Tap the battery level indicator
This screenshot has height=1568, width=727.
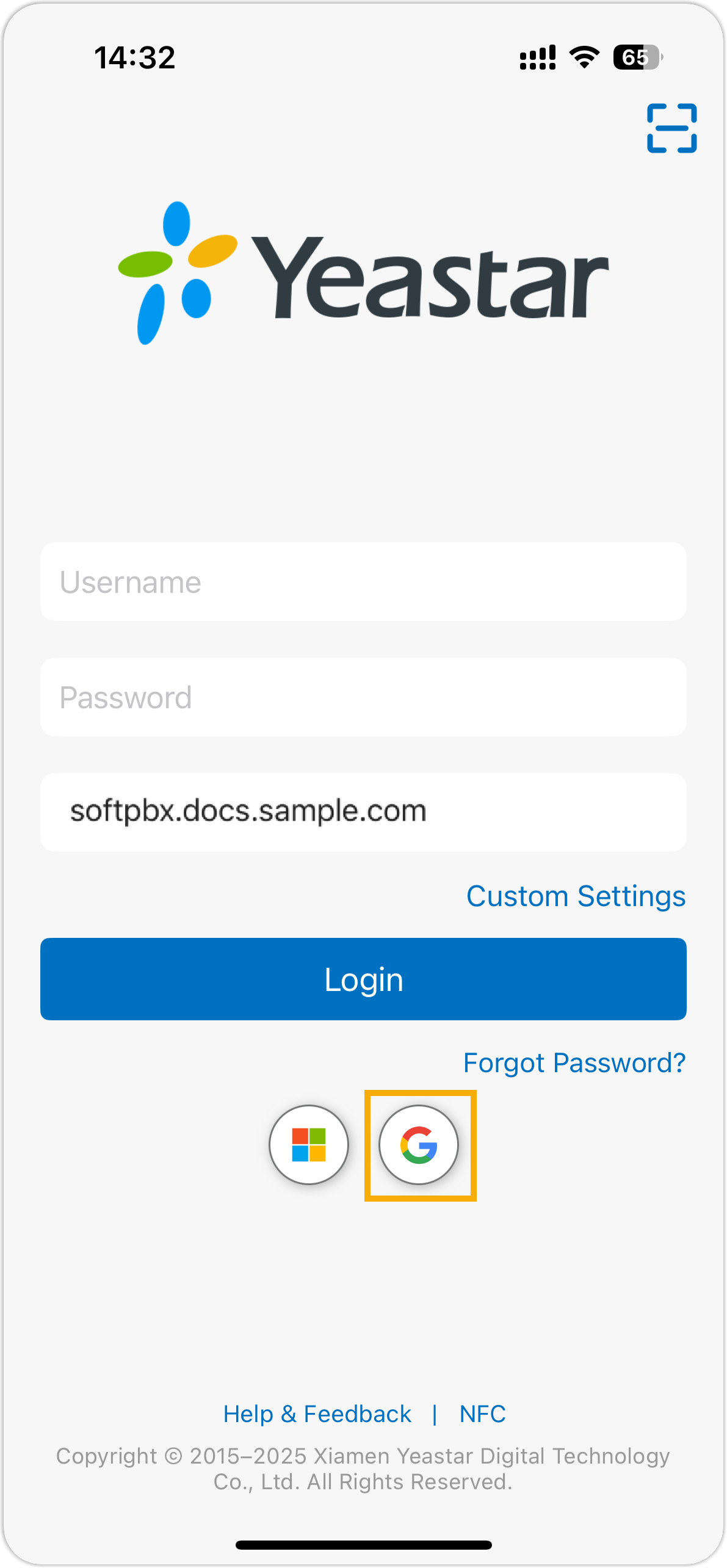coord(638,57)
